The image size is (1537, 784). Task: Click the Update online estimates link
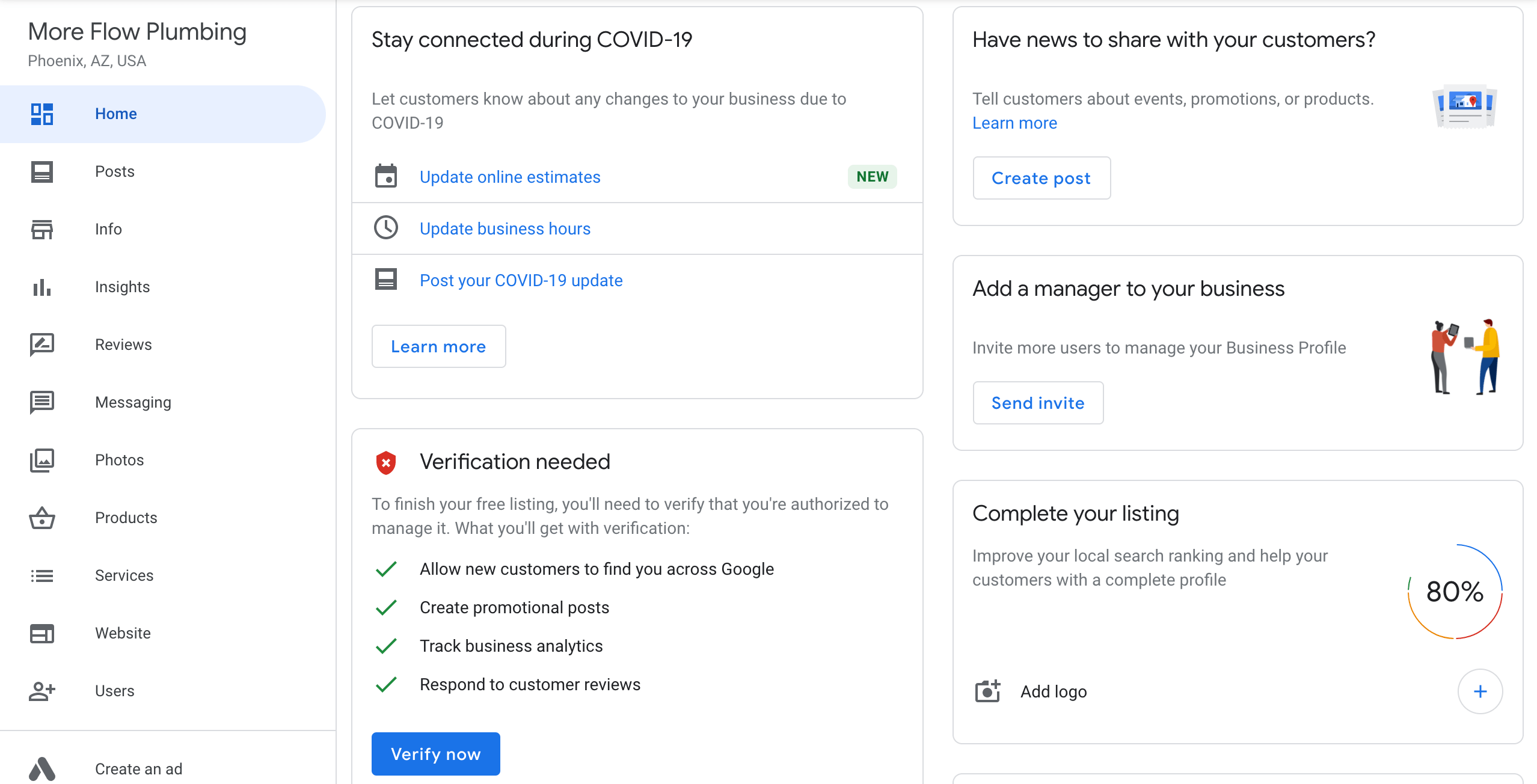(x=510, y=176)
